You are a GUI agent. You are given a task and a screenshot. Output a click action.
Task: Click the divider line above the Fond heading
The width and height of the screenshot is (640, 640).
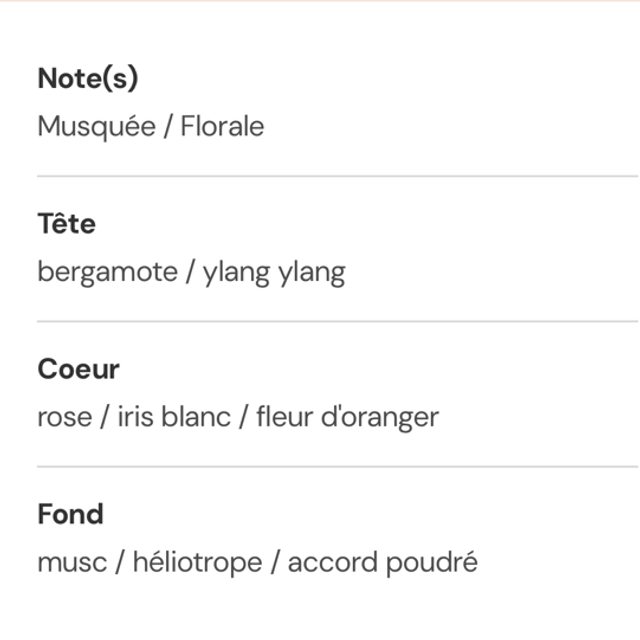pos(337,467)
